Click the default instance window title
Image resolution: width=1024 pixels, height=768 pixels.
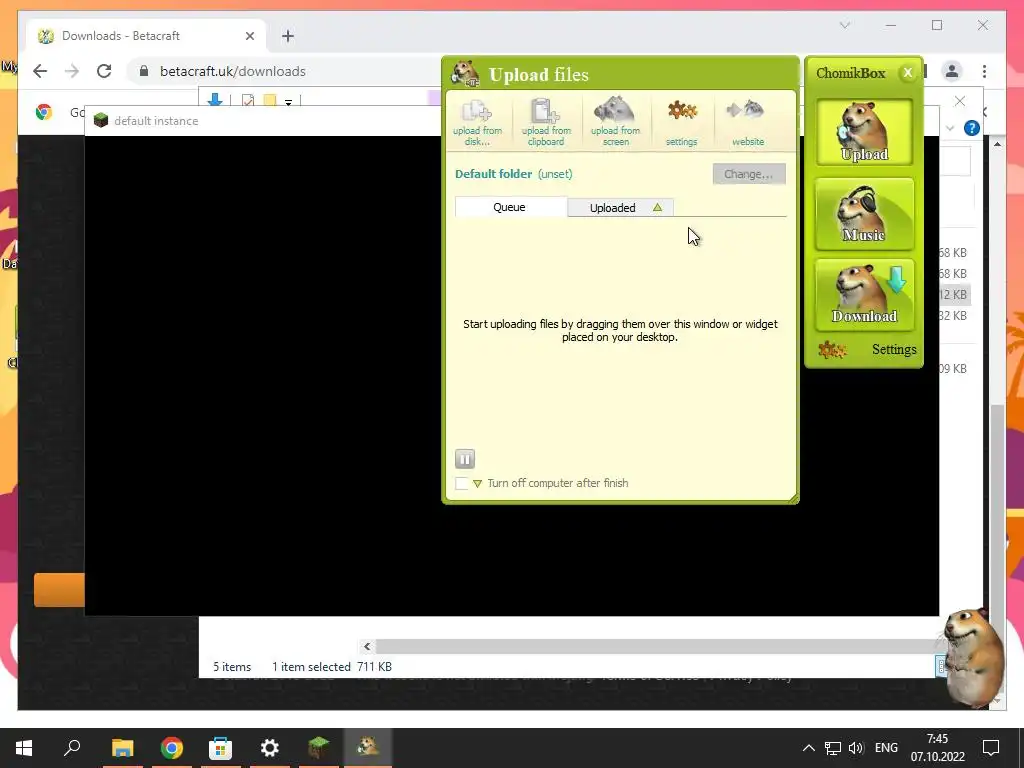tap(156, 121)
